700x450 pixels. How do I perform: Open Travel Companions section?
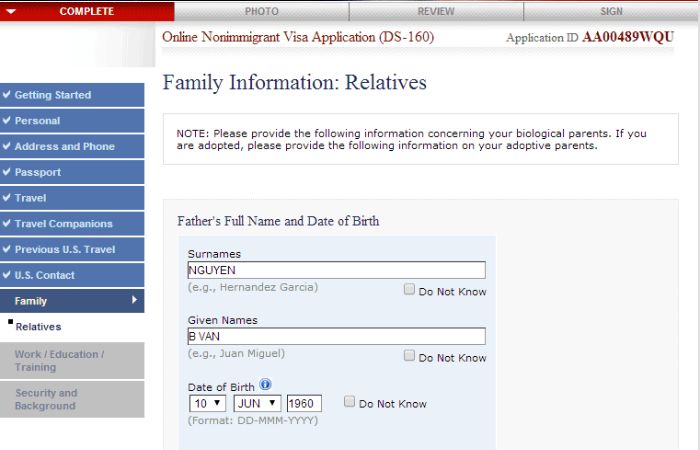point(72,224)
